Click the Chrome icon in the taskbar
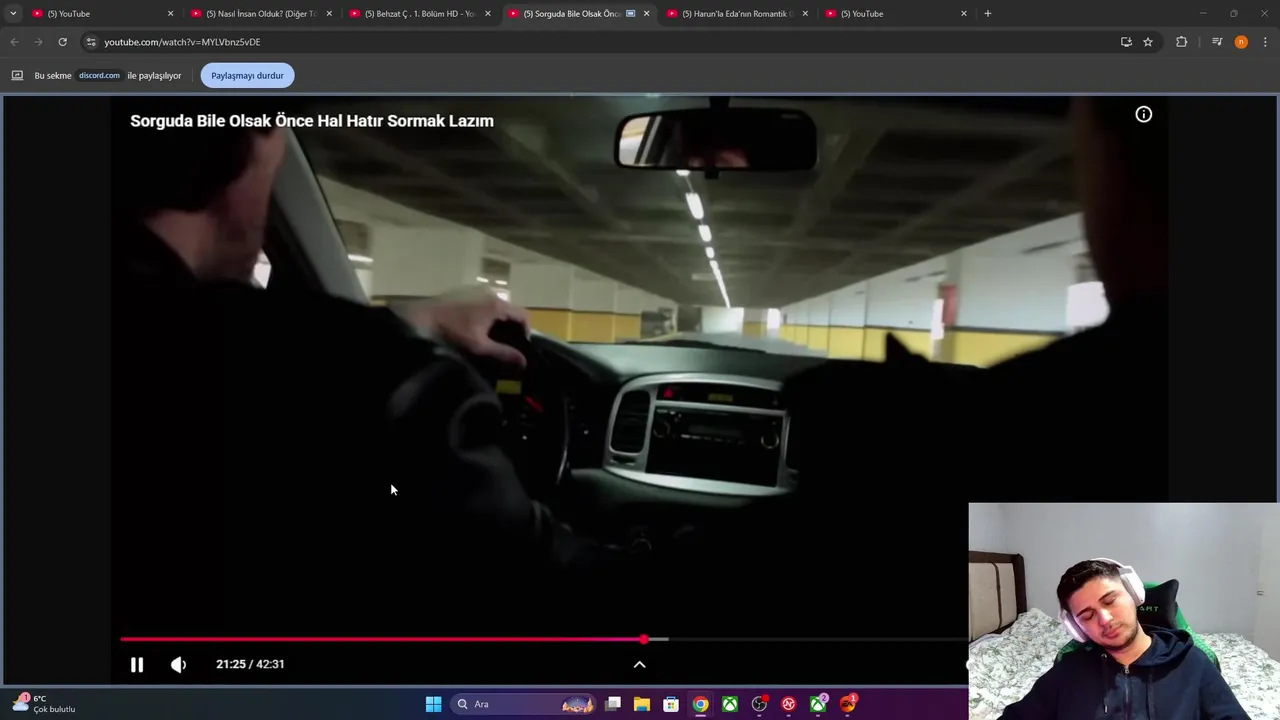The image size is (1280, 720). [701, 704]
